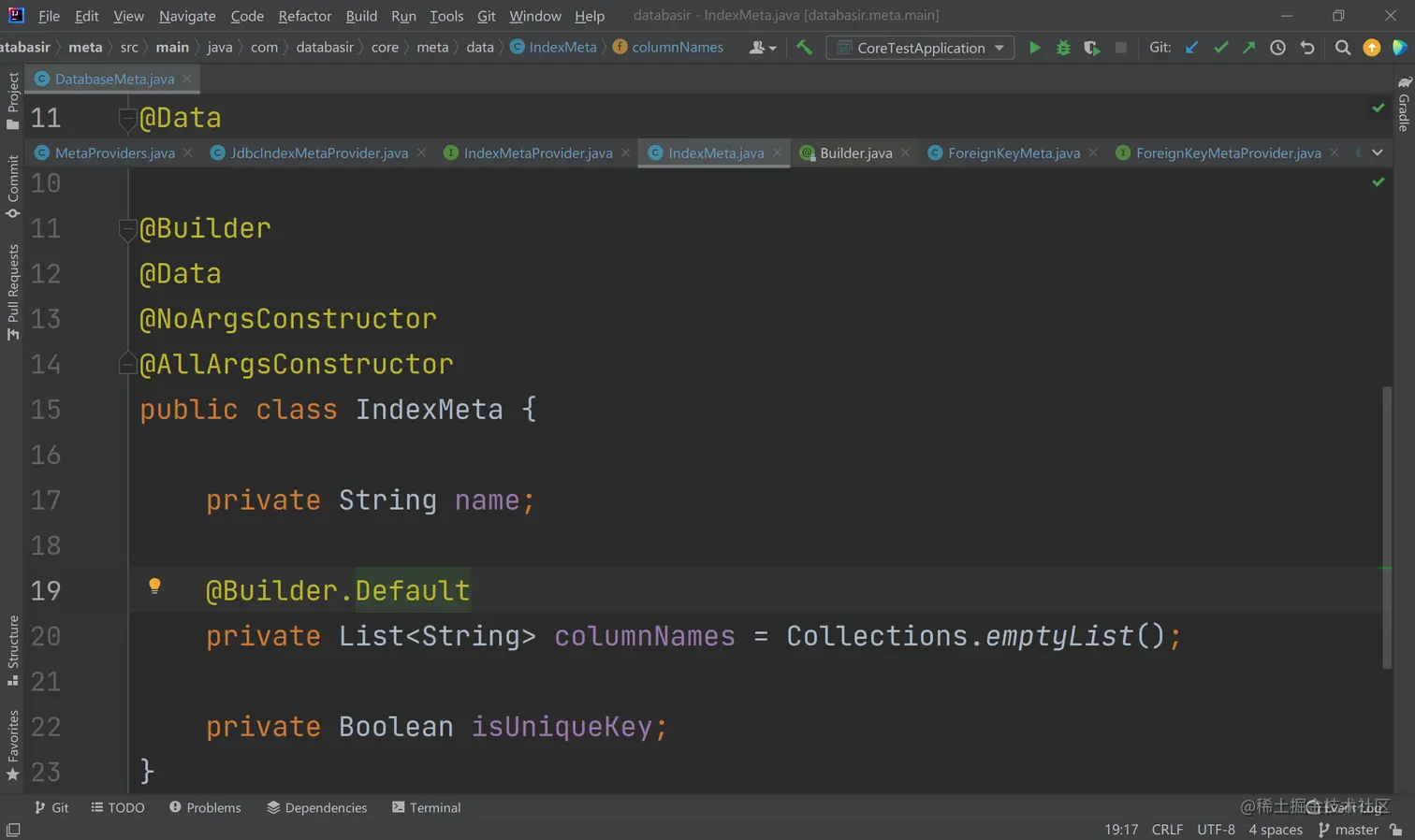Viewport: 1415px width, 840px height.
Task: Open the Window menu
Action: tap(535, 16)
